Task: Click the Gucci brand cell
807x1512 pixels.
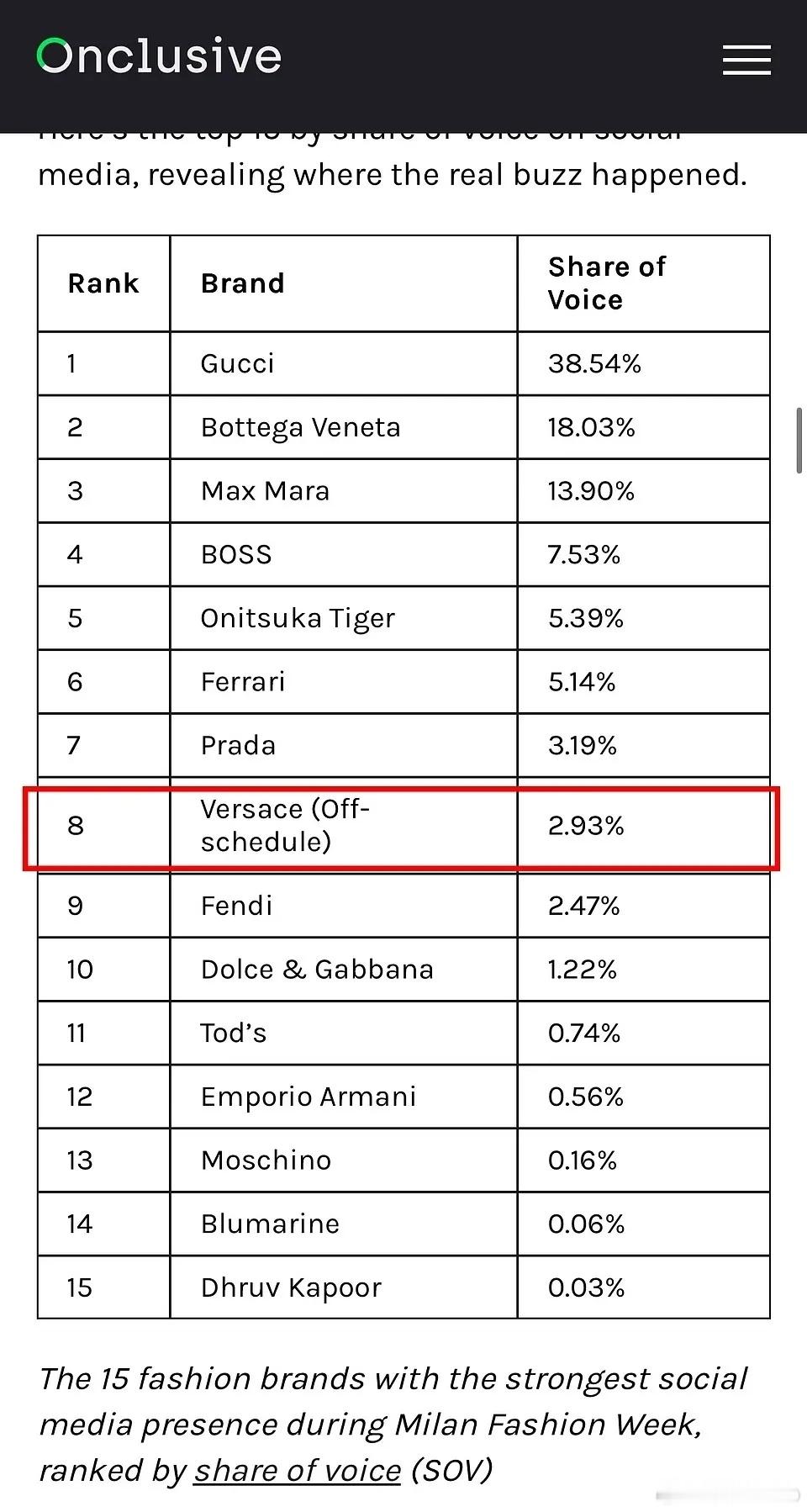Action: pyautogui.click(x=237, y=363)
